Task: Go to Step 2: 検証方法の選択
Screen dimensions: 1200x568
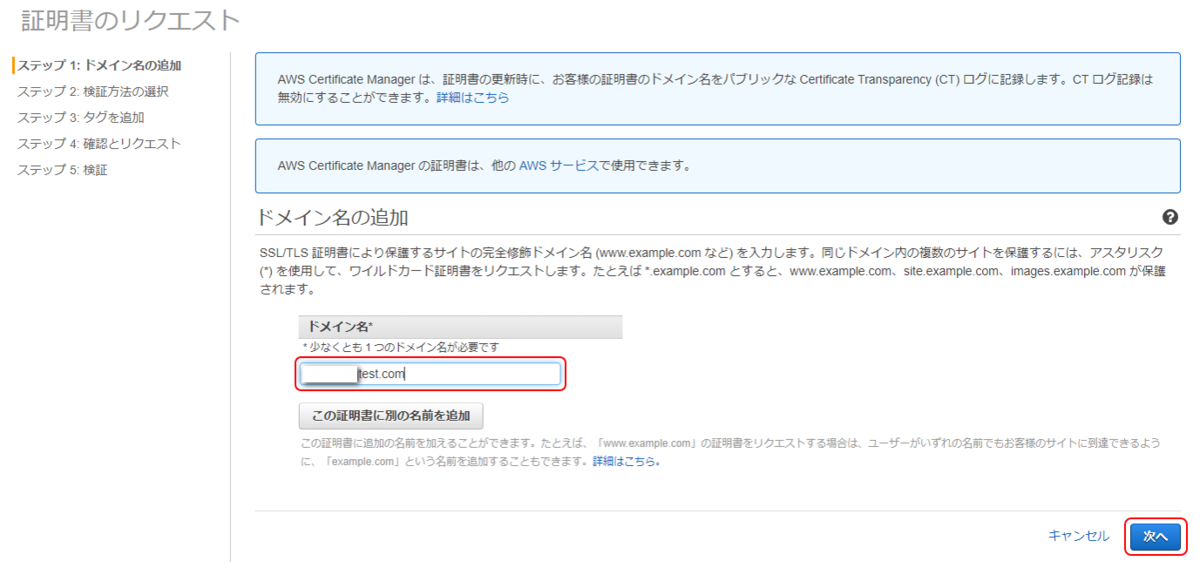Action: click(93, 92)
